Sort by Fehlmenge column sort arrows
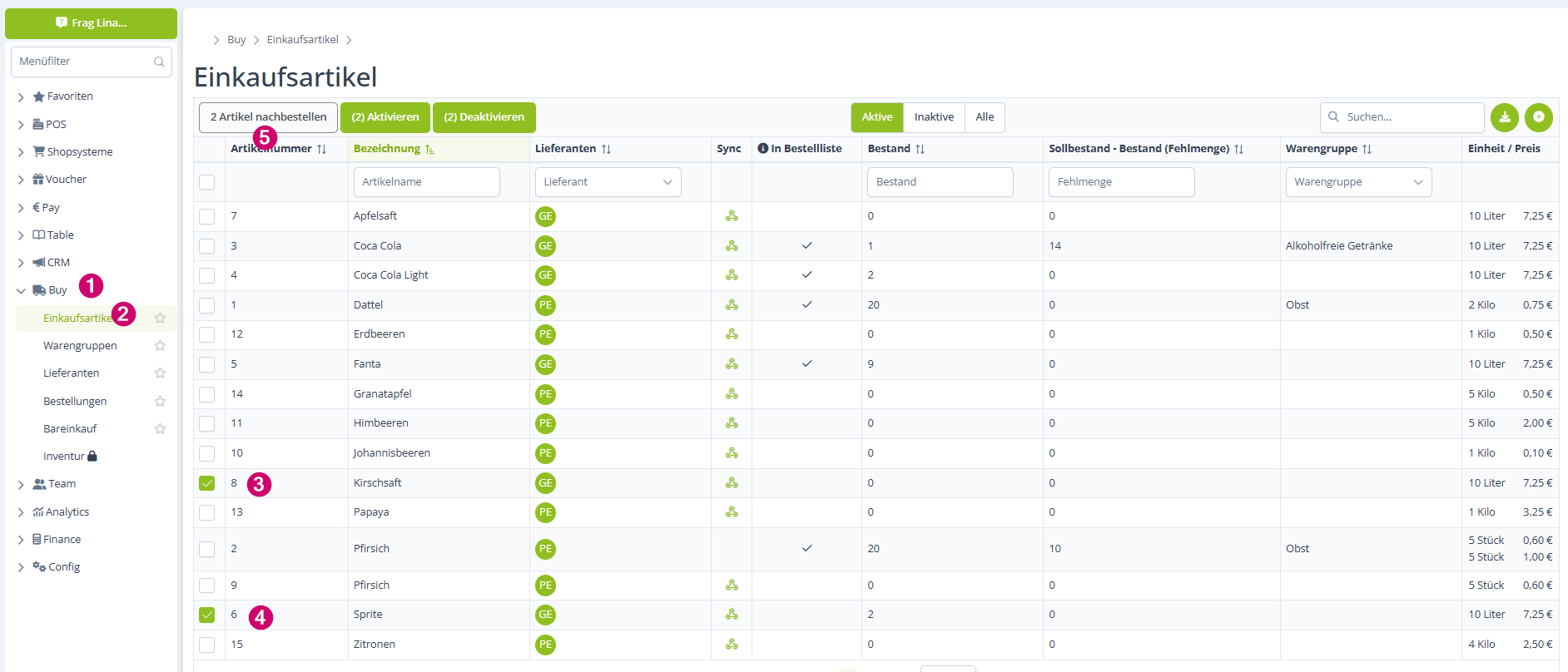Viewport: 1568px width, 672px height. pos(1238,149)
